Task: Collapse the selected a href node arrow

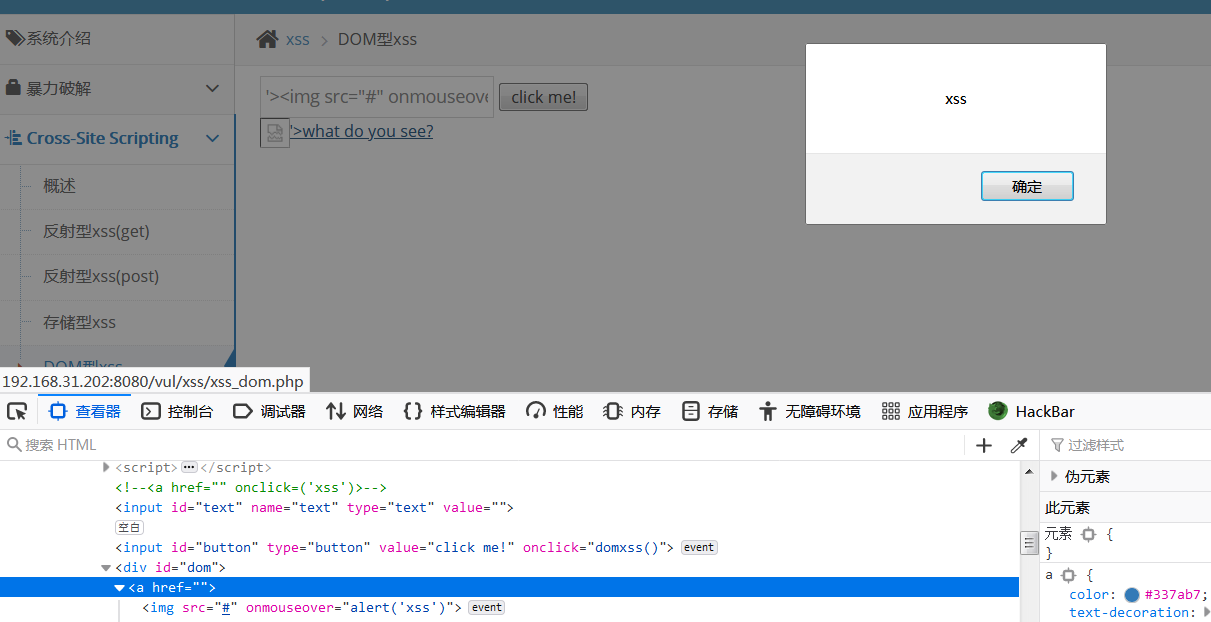Action: [120, 587]
